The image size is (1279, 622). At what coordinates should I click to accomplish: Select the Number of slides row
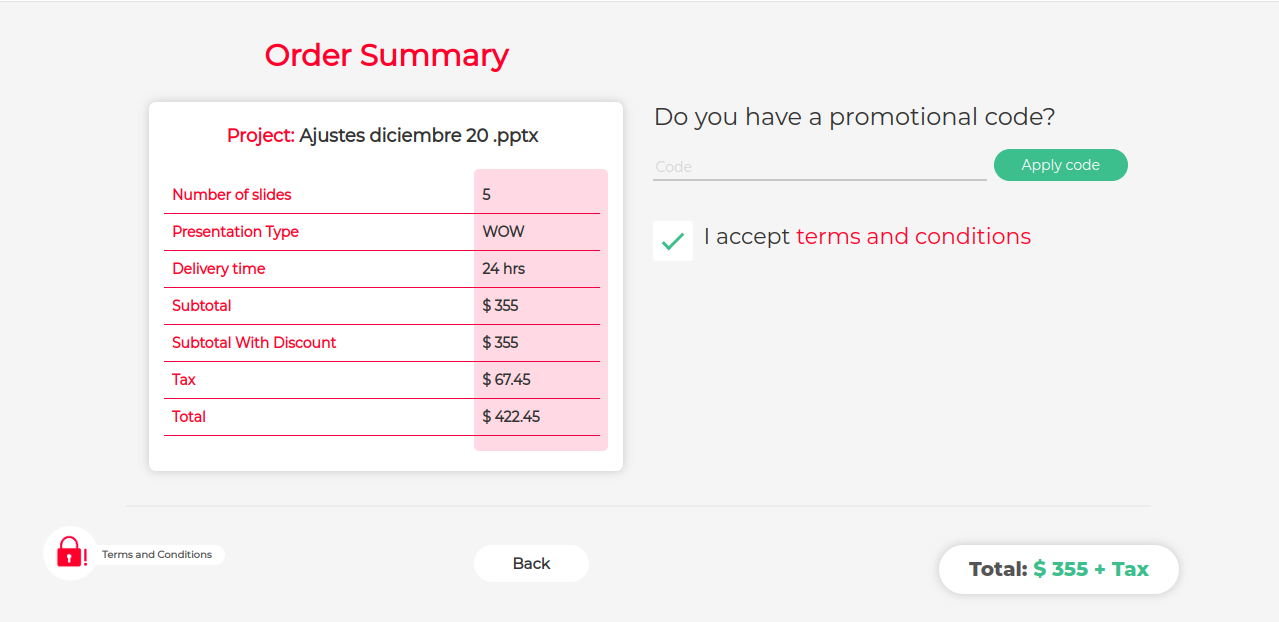click(382, 195)
